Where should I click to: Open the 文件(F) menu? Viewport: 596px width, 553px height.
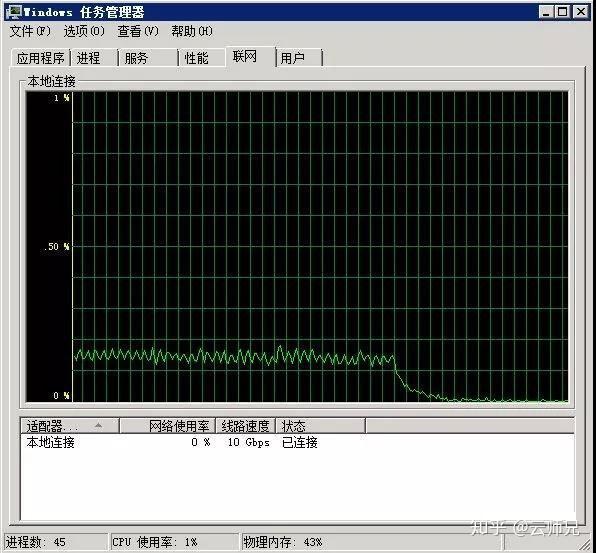[30, 31]
